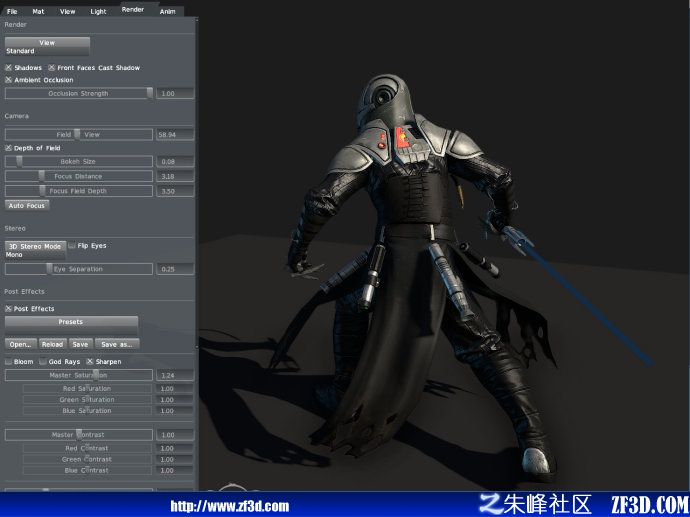Click the Master Contrast value field
The image size is (690, 517).
pos(175,435)
